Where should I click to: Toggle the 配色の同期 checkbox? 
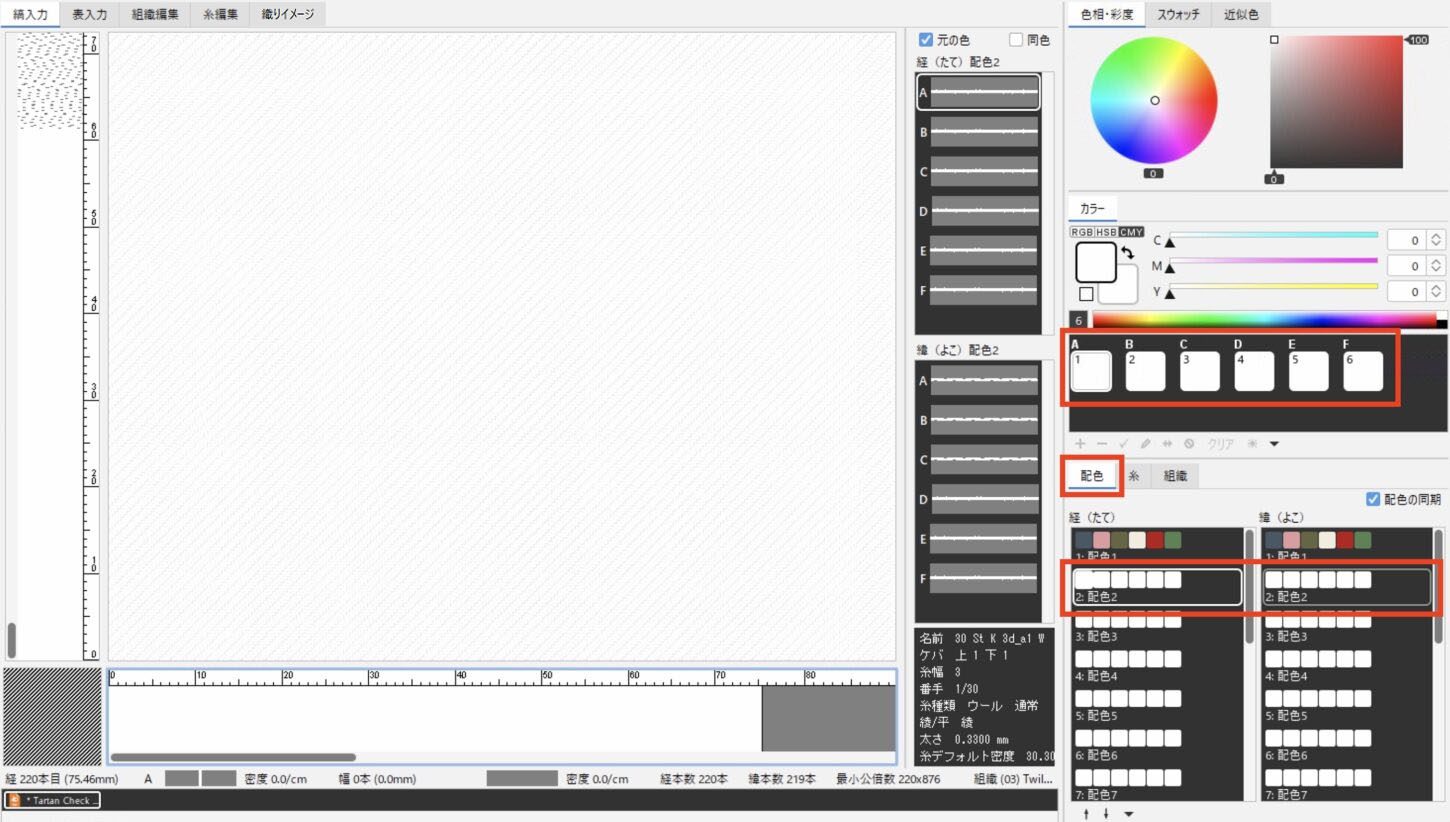[1373, 499]
